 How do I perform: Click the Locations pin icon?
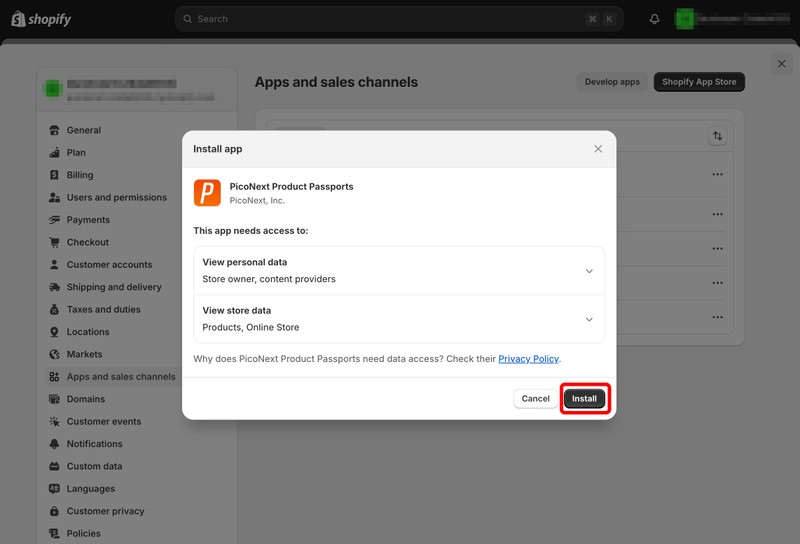pos(55,332)
